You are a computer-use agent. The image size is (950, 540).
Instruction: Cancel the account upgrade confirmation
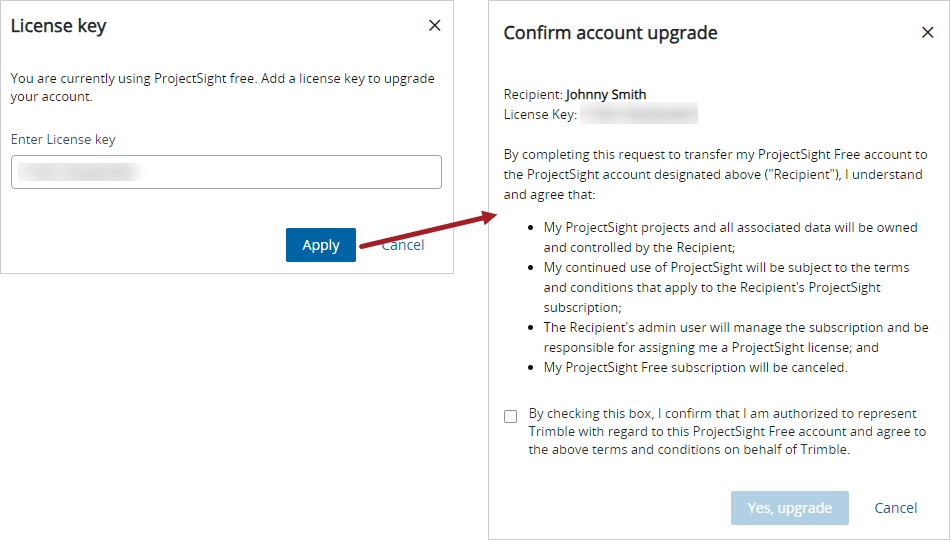[895, 508]
